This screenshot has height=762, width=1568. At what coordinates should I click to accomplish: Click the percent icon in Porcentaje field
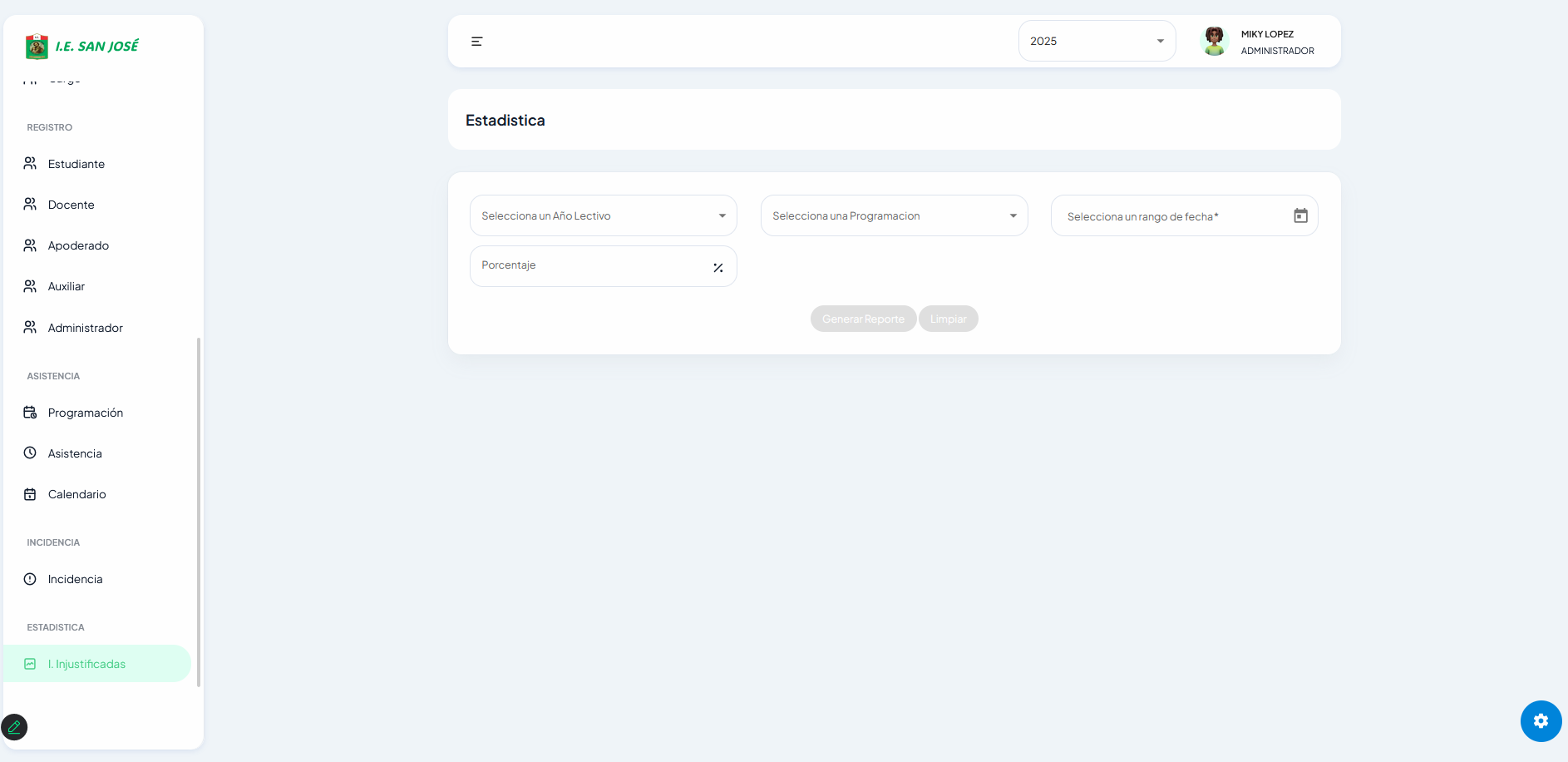pyautogui.click(x=718, y=268)
